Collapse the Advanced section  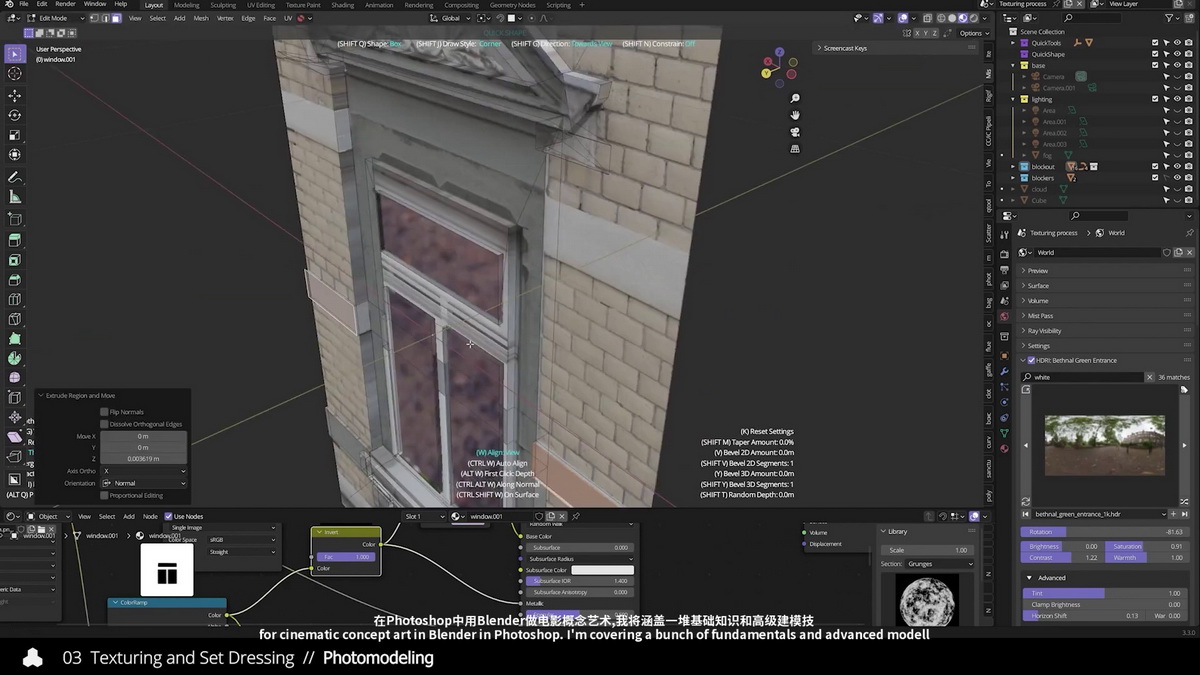click(1029, 578)
